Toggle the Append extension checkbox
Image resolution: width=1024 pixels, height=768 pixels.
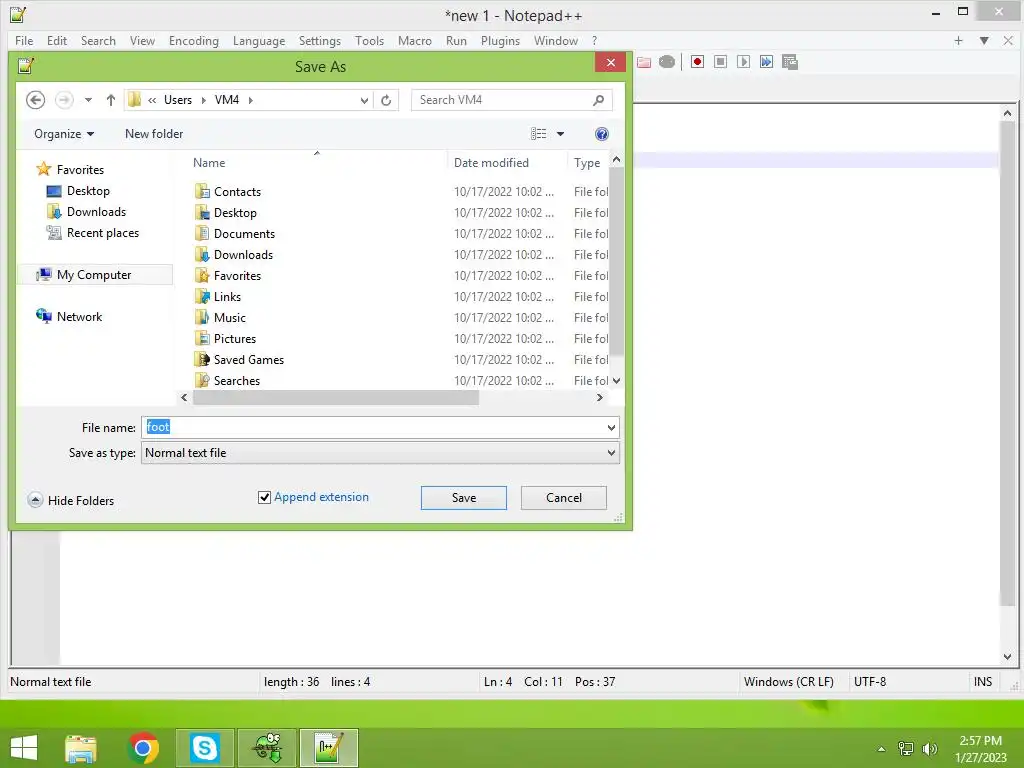click(264, 498)
